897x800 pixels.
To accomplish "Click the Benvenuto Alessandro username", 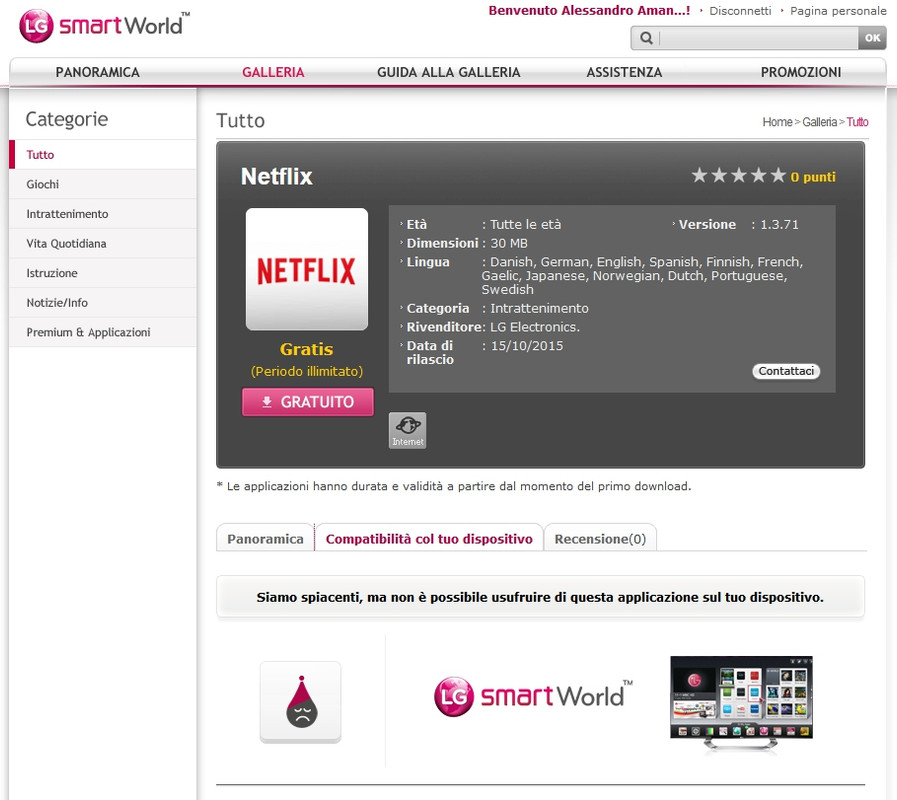I will pyautogui.click(x=589, y=11).
